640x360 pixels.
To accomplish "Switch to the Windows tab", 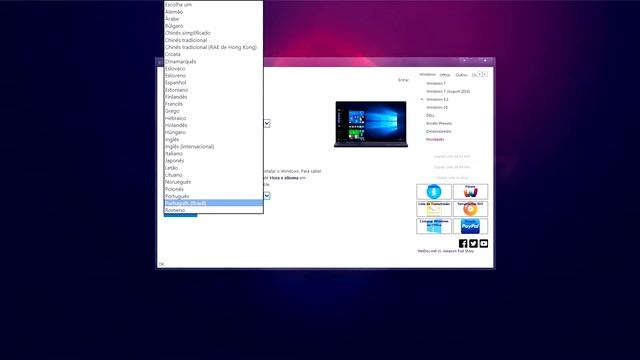I will 427,75.
